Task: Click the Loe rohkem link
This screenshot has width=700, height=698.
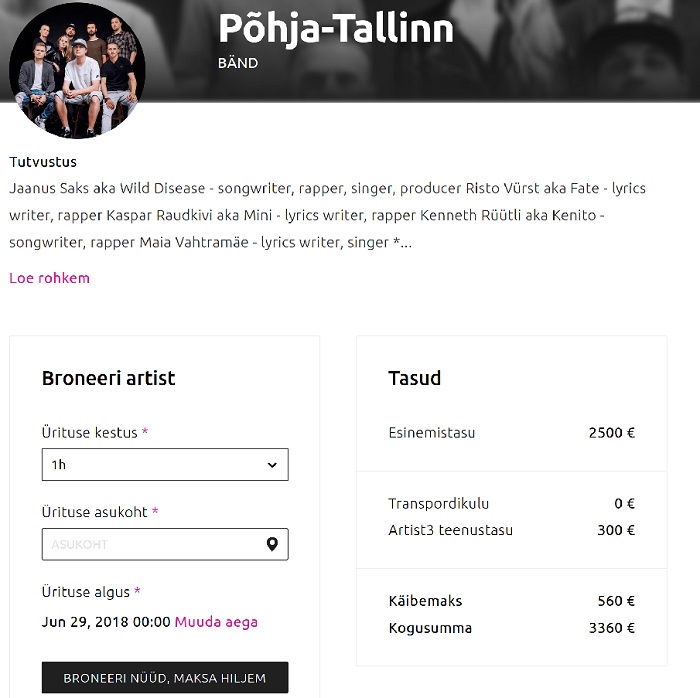Action: (x=49, y=278)
